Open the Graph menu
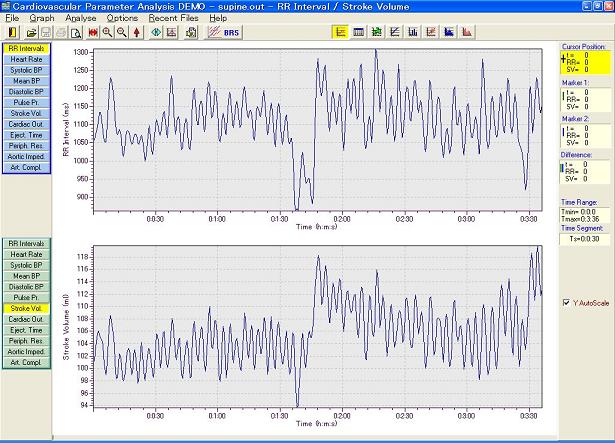This screenshot has height=443, width=615. (42, 18)
